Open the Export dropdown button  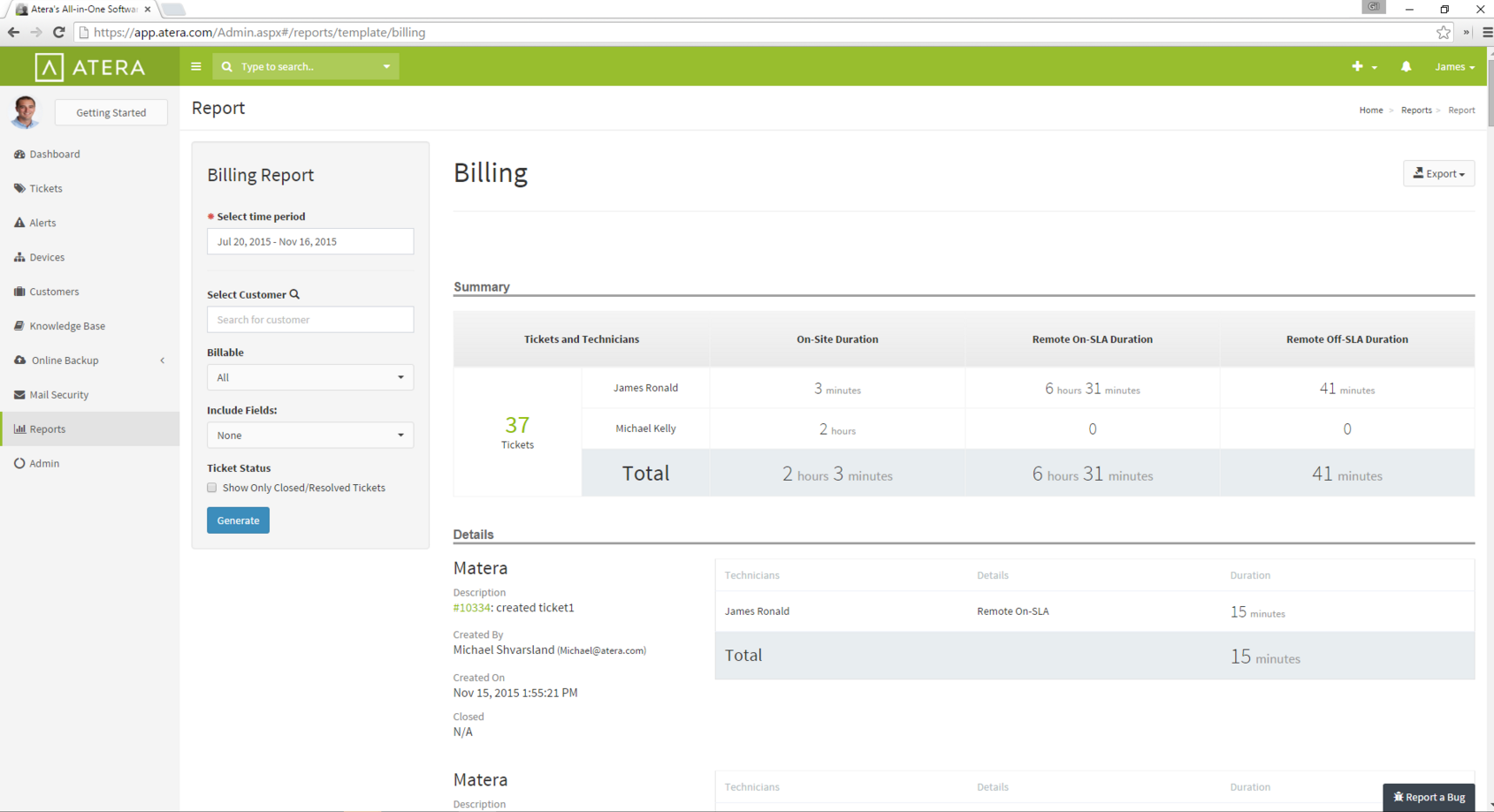pos(1438,173)
